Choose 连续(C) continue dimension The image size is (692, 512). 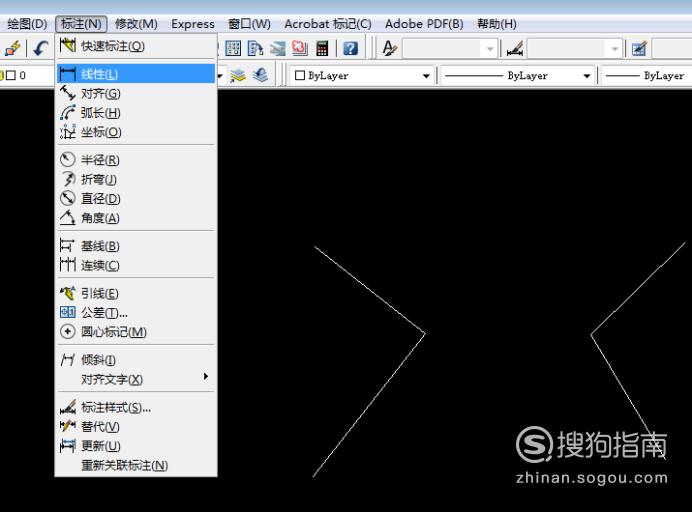[x=136, y=265]
